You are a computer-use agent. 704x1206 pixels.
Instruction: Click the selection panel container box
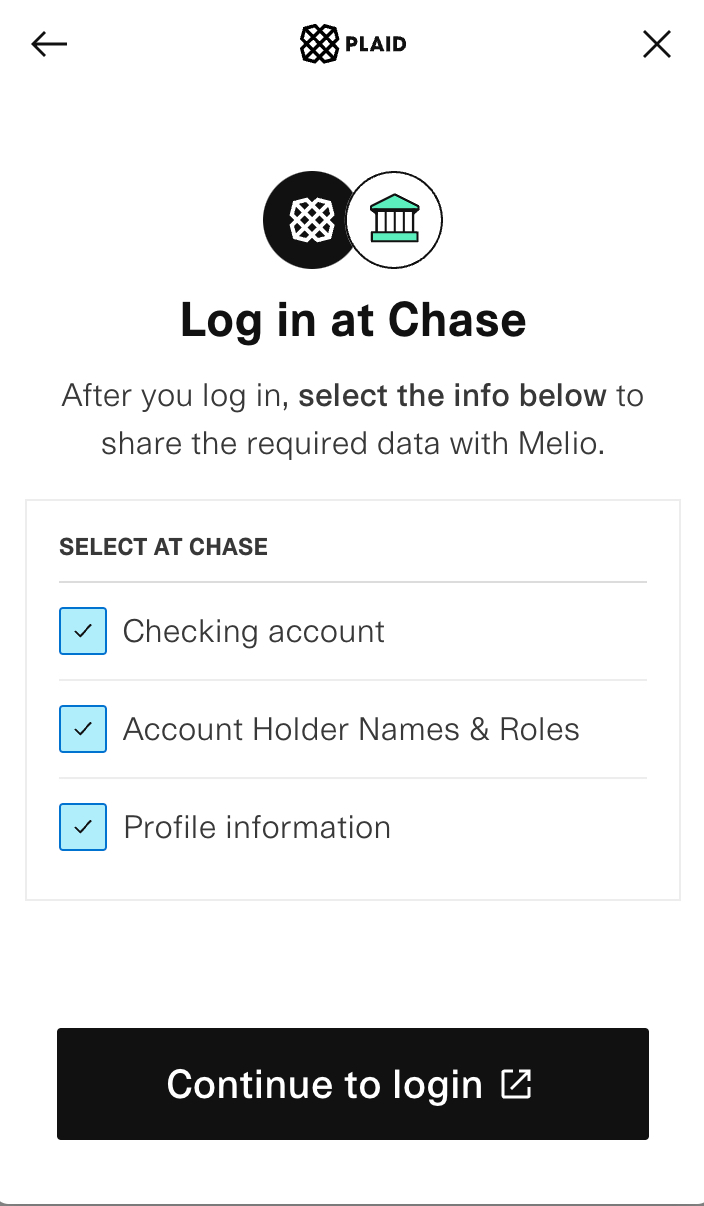(352, 698)
